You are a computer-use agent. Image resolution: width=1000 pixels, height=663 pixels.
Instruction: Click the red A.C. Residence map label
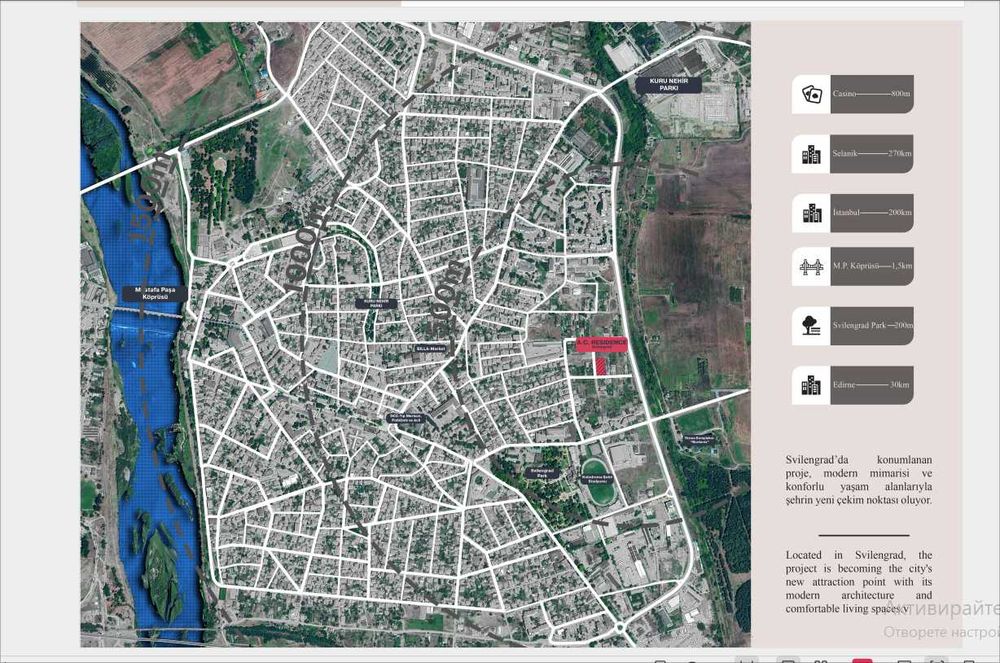coord(601,344)
